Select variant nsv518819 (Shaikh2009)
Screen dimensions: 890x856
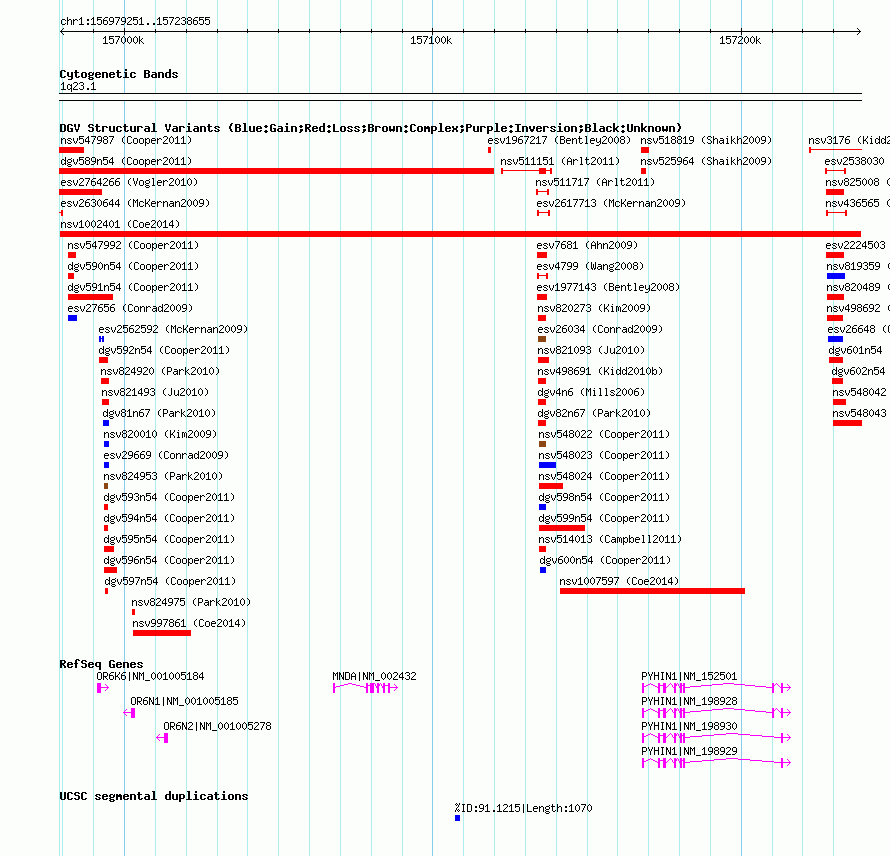[706, 140]
